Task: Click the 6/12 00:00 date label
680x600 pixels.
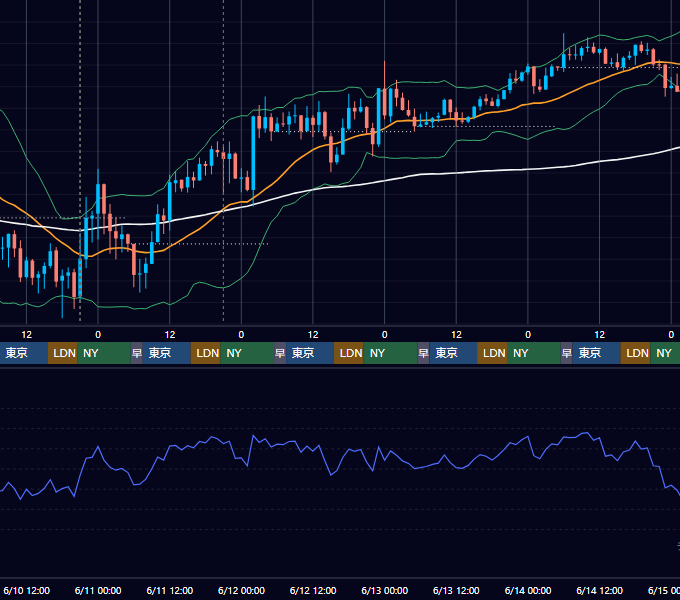Action: (241, 590)
